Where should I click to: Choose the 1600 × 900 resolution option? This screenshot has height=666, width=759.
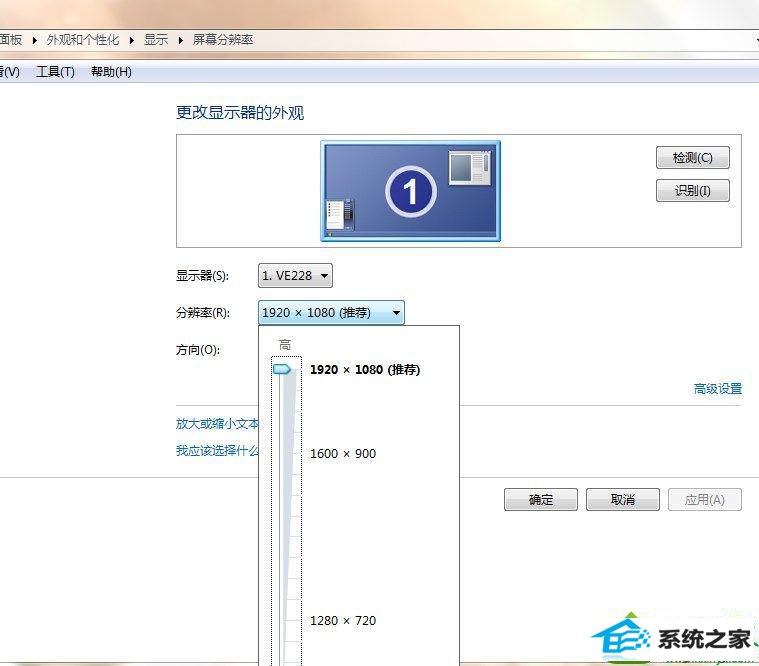click(343, 454)
